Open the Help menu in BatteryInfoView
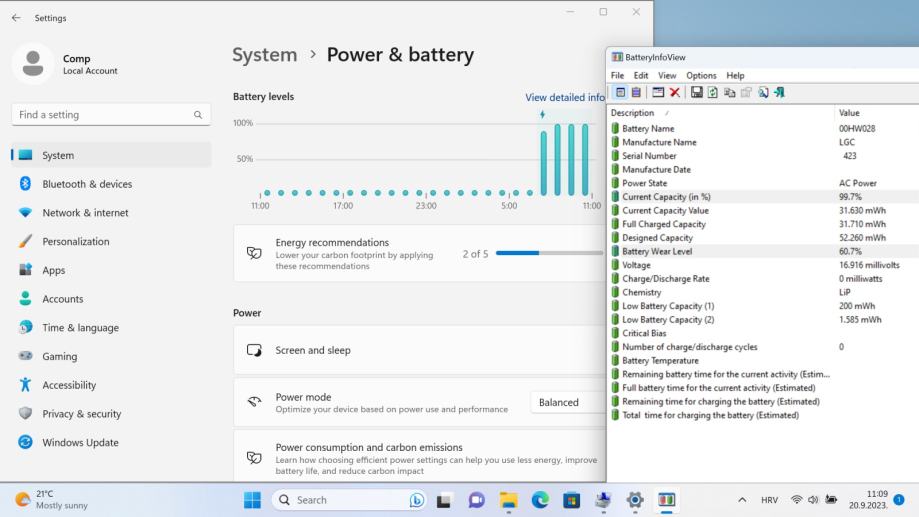919x517 pixels. pos(735,76)
